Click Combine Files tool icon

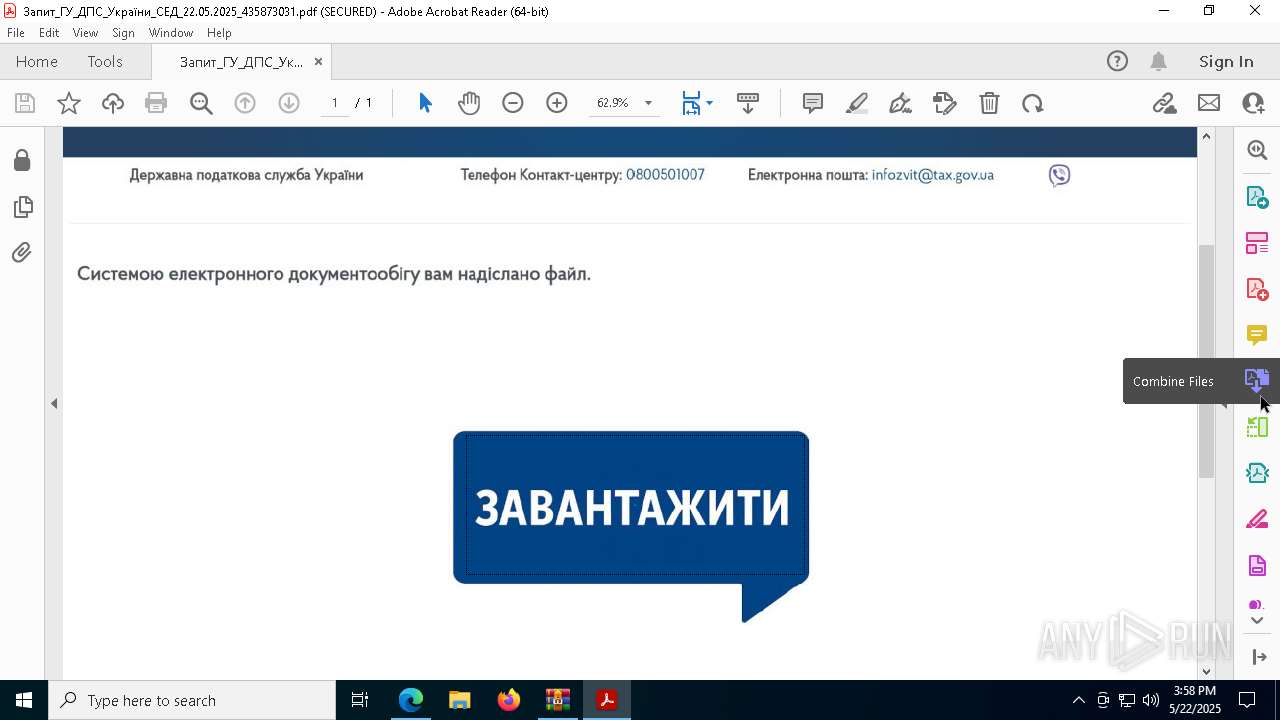[1257, 381]
